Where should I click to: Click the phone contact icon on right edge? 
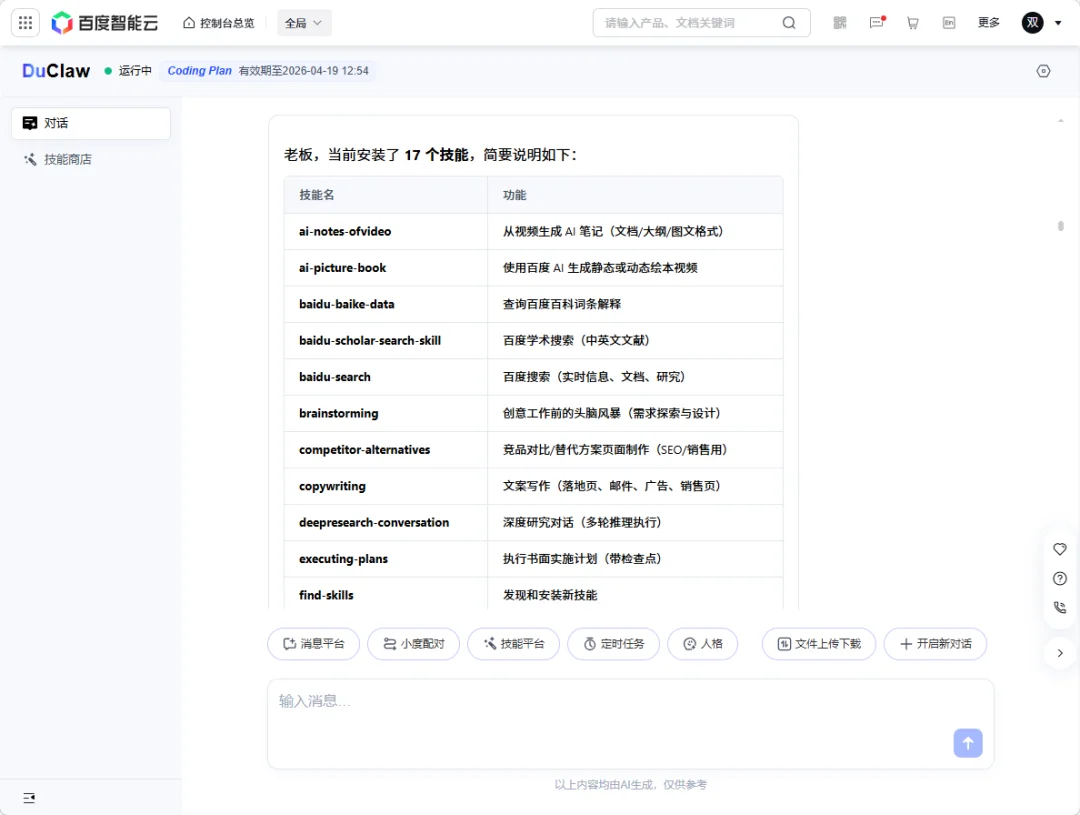[1060, 607]
